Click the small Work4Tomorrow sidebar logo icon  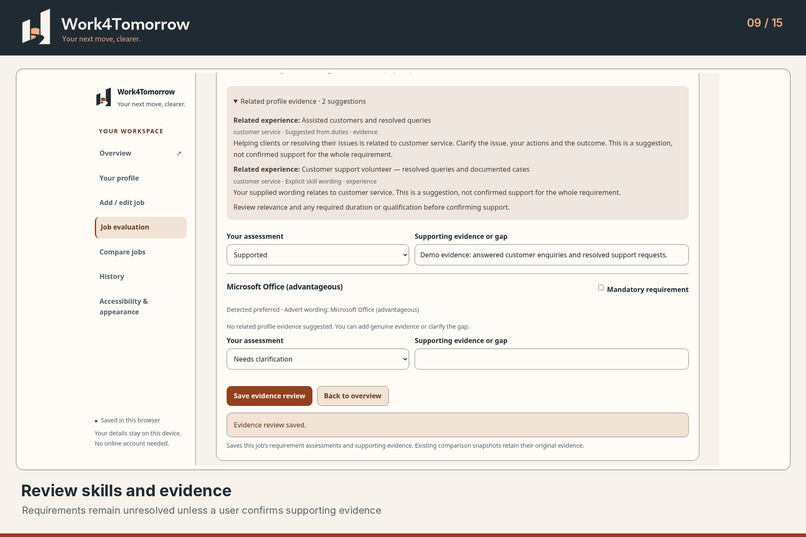[x=103, y=97]
